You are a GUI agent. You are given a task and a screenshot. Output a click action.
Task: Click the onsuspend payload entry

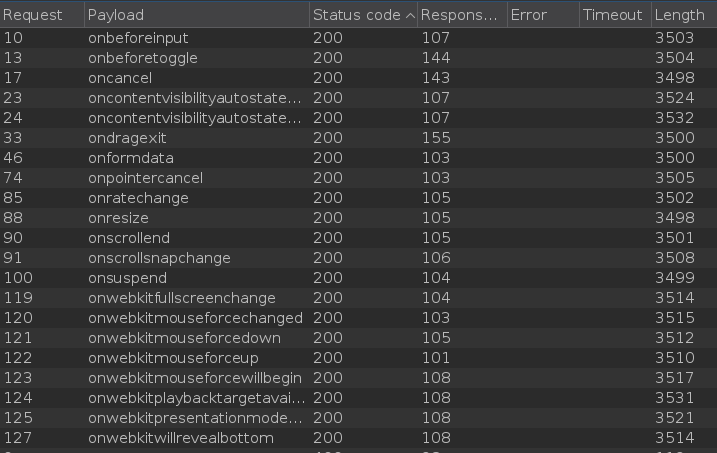[x=125, y=278]
